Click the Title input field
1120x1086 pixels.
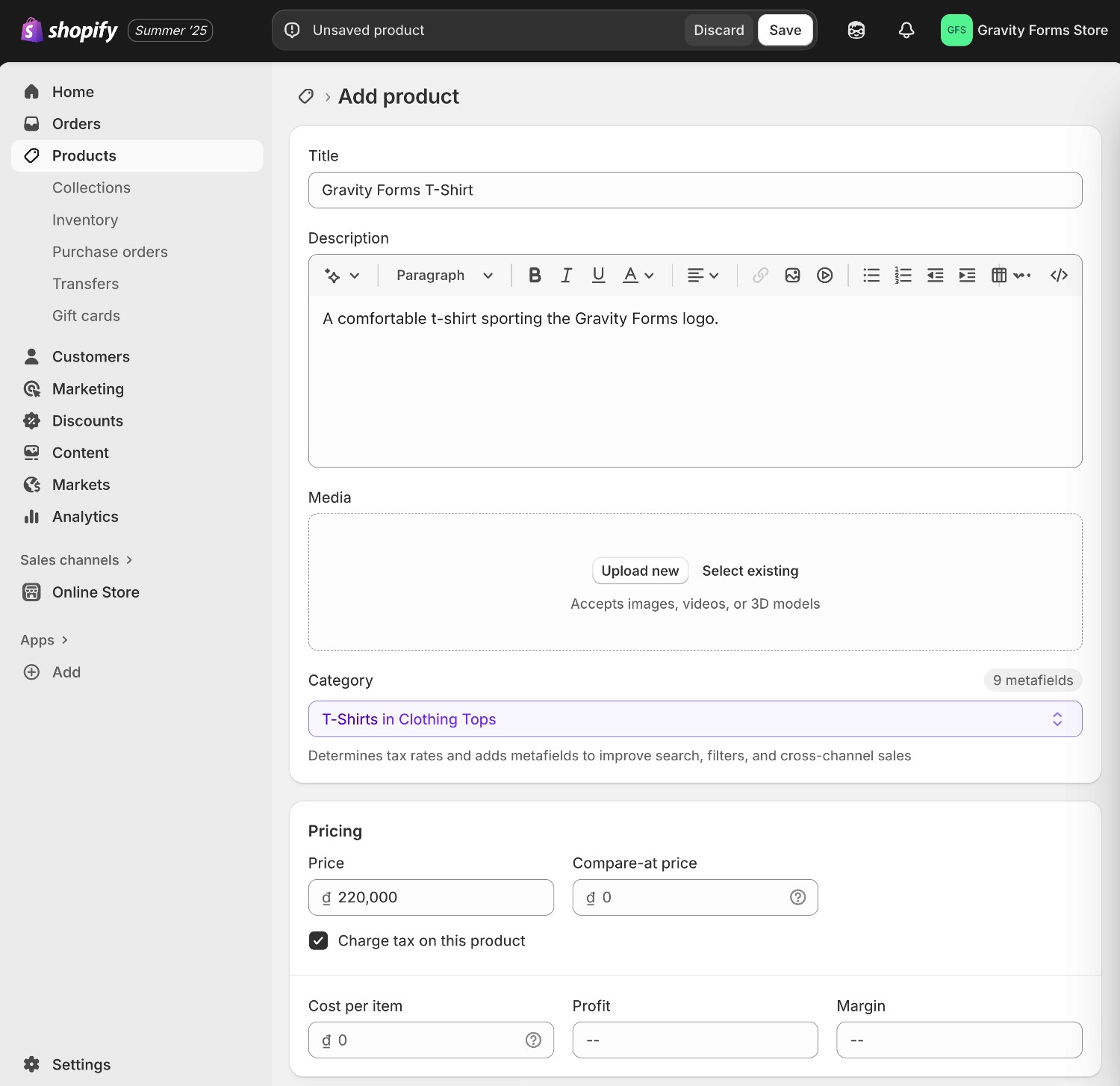pos(695,190)
